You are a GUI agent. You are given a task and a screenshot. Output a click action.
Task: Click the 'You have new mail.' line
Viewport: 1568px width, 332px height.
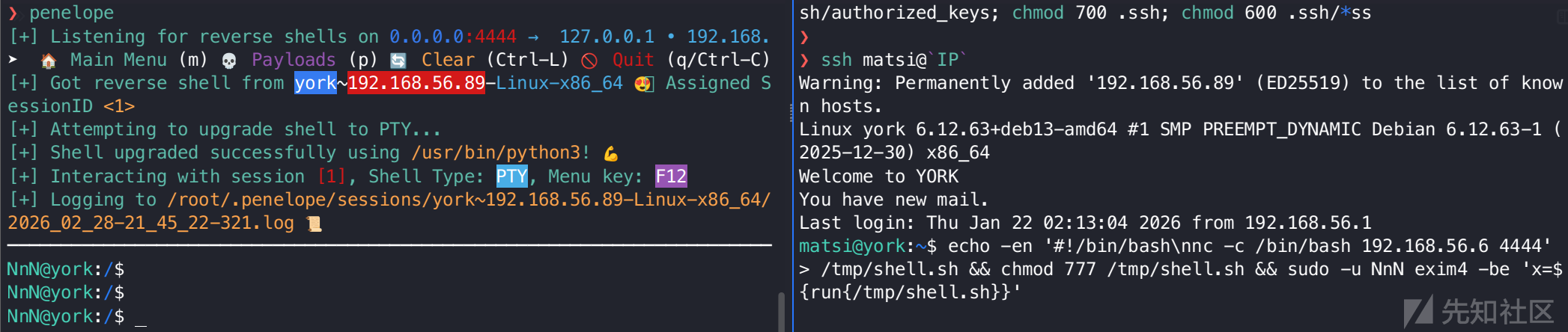[x=894, y=200]
